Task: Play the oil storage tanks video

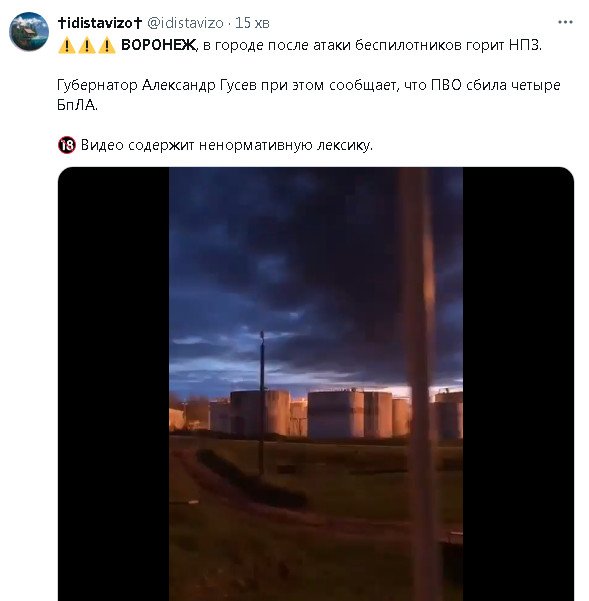Action: 316,384
